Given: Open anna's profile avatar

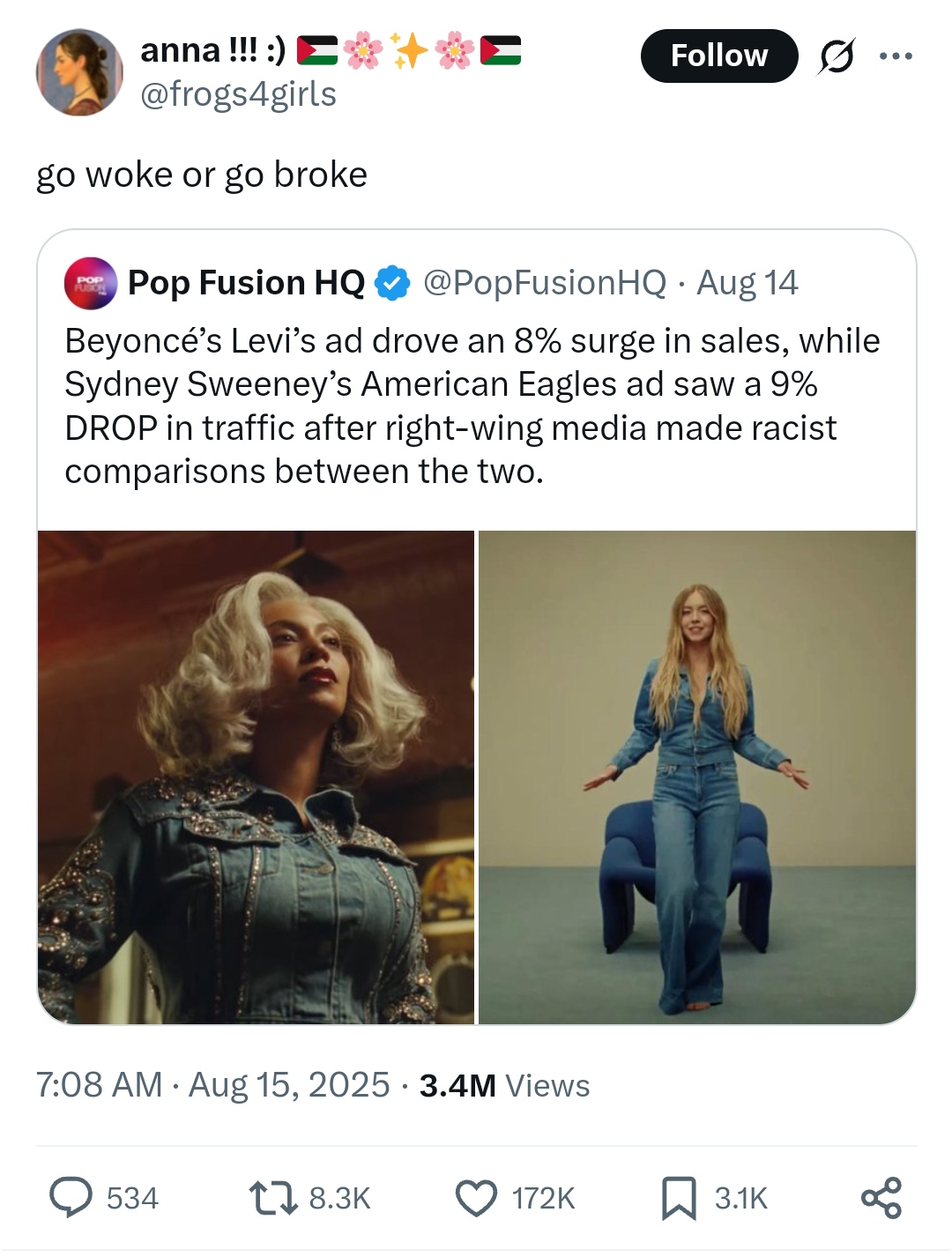Looking at the screenshot, I should 79,72.
